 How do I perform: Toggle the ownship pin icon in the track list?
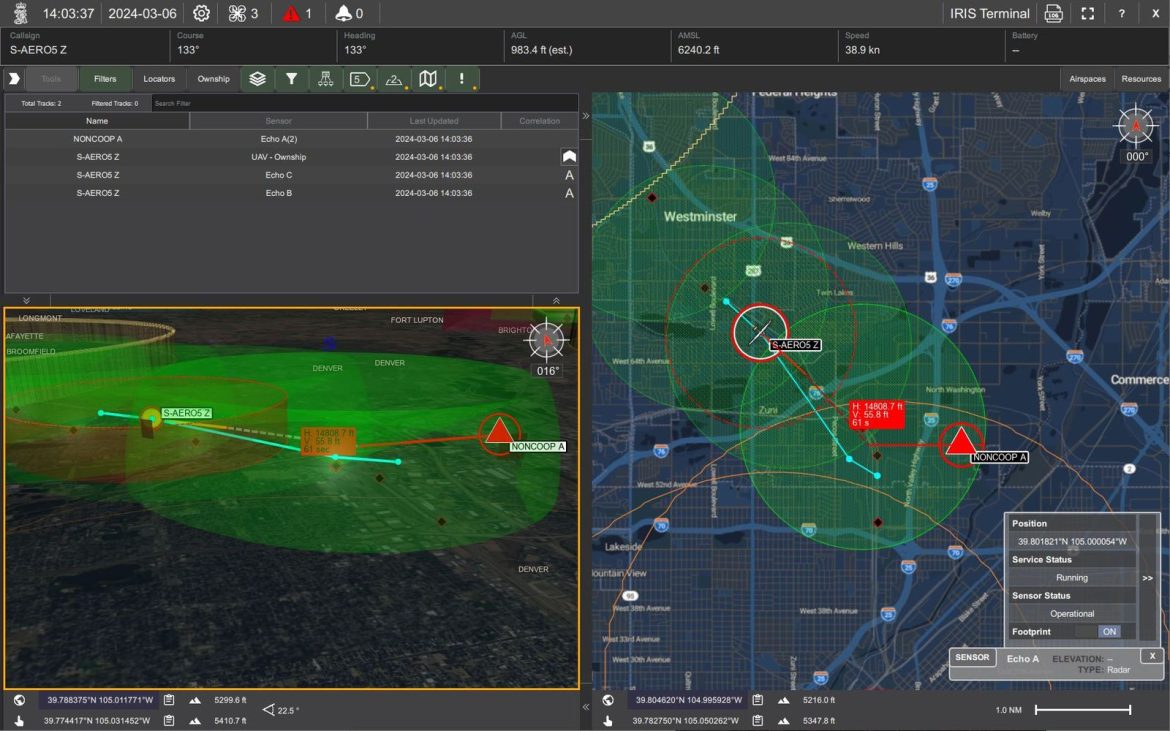567,156
